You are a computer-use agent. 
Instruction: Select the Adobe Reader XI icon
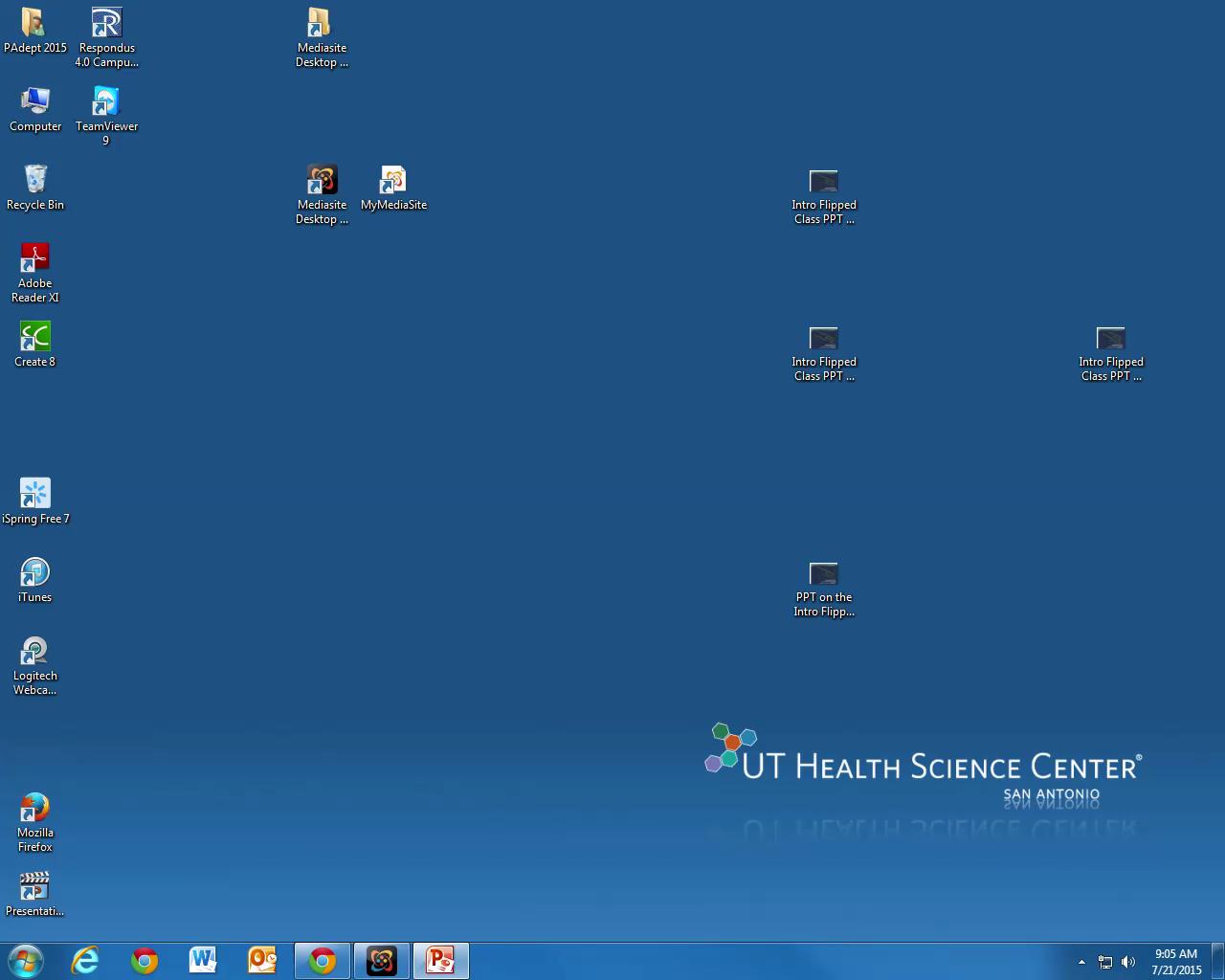[x=35, y=259]
